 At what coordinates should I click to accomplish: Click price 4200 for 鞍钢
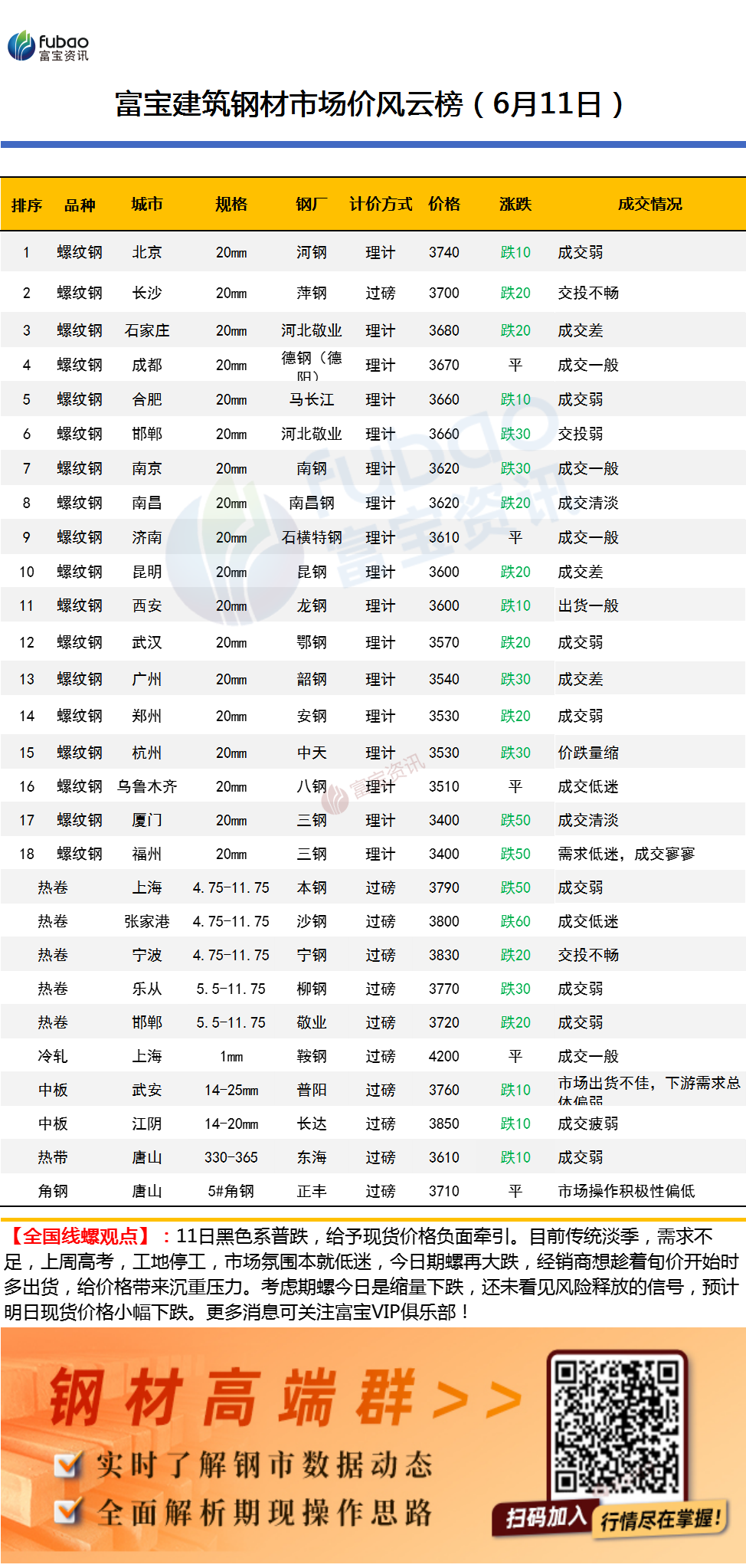(x=444, y=1056)
